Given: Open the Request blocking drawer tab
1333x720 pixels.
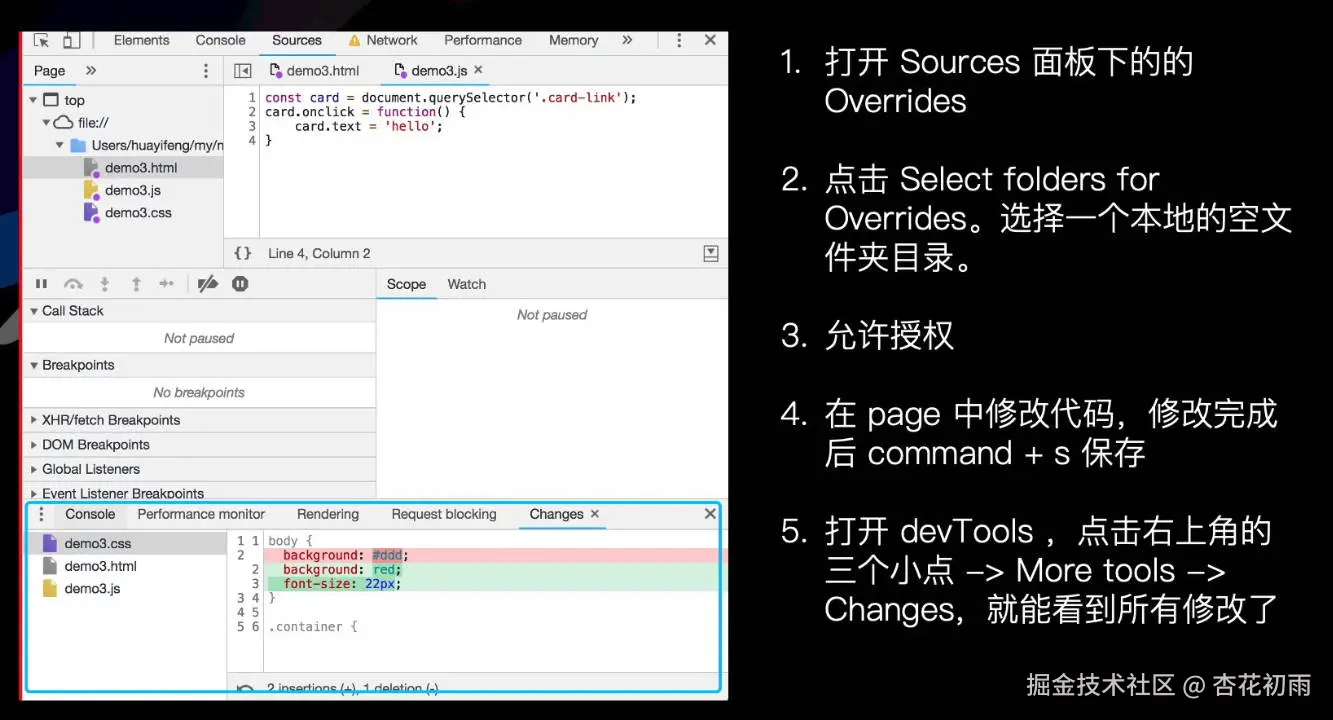Looking at the screenshot, I should [x=444, y=515].
